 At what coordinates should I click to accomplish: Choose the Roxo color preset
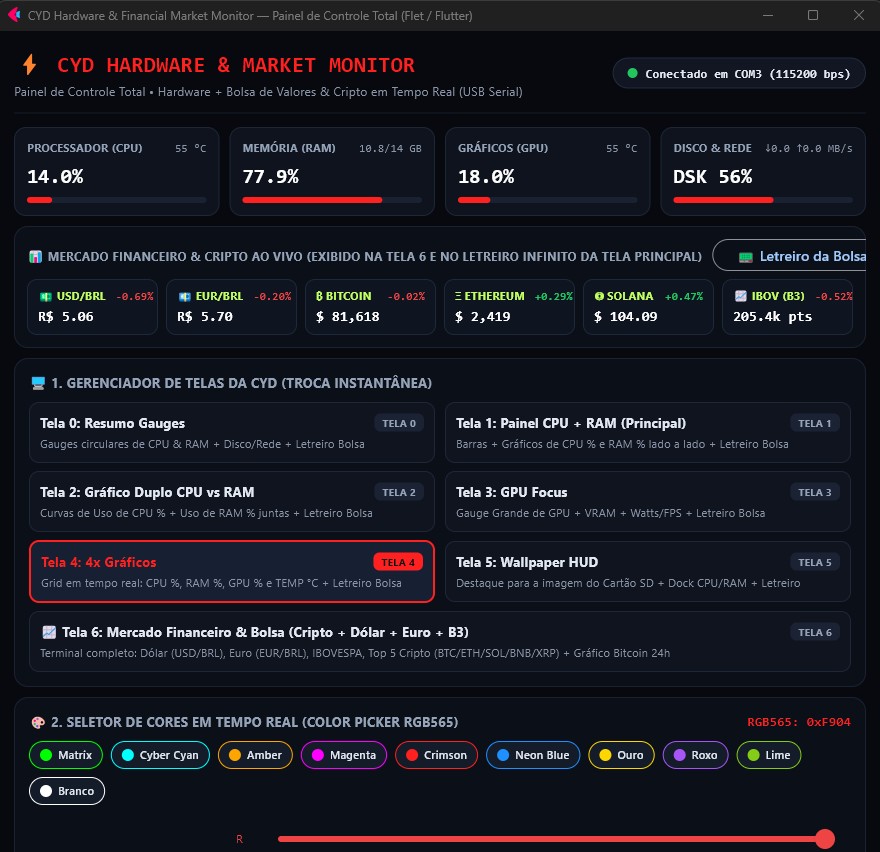[695, 755]
